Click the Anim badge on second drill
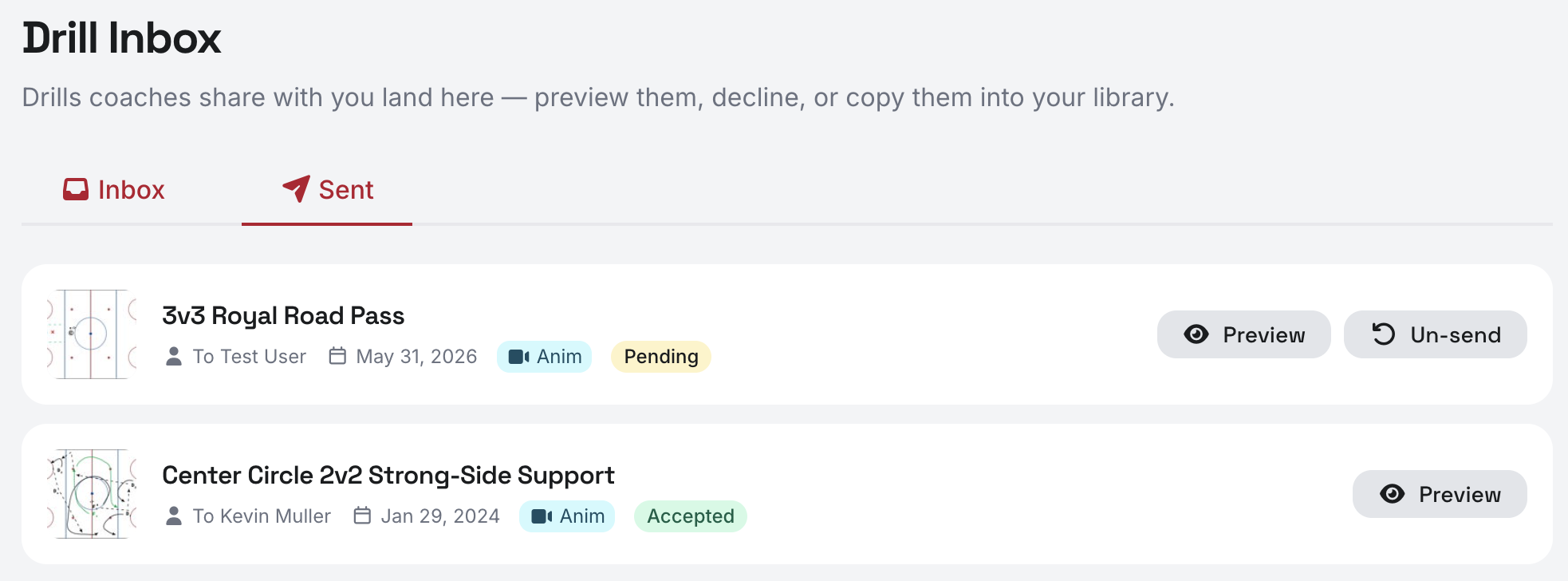1568x581 pixels. tap(567, 516)
